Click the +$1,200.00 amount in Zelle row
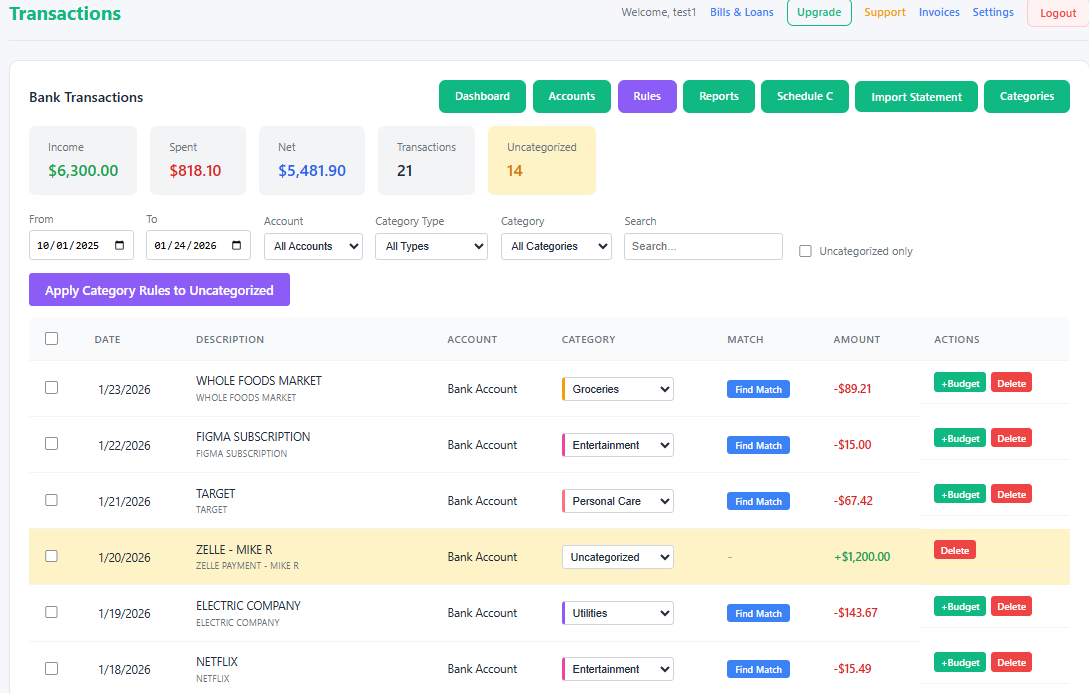1089x693 pixels. [x=862, y=557]
